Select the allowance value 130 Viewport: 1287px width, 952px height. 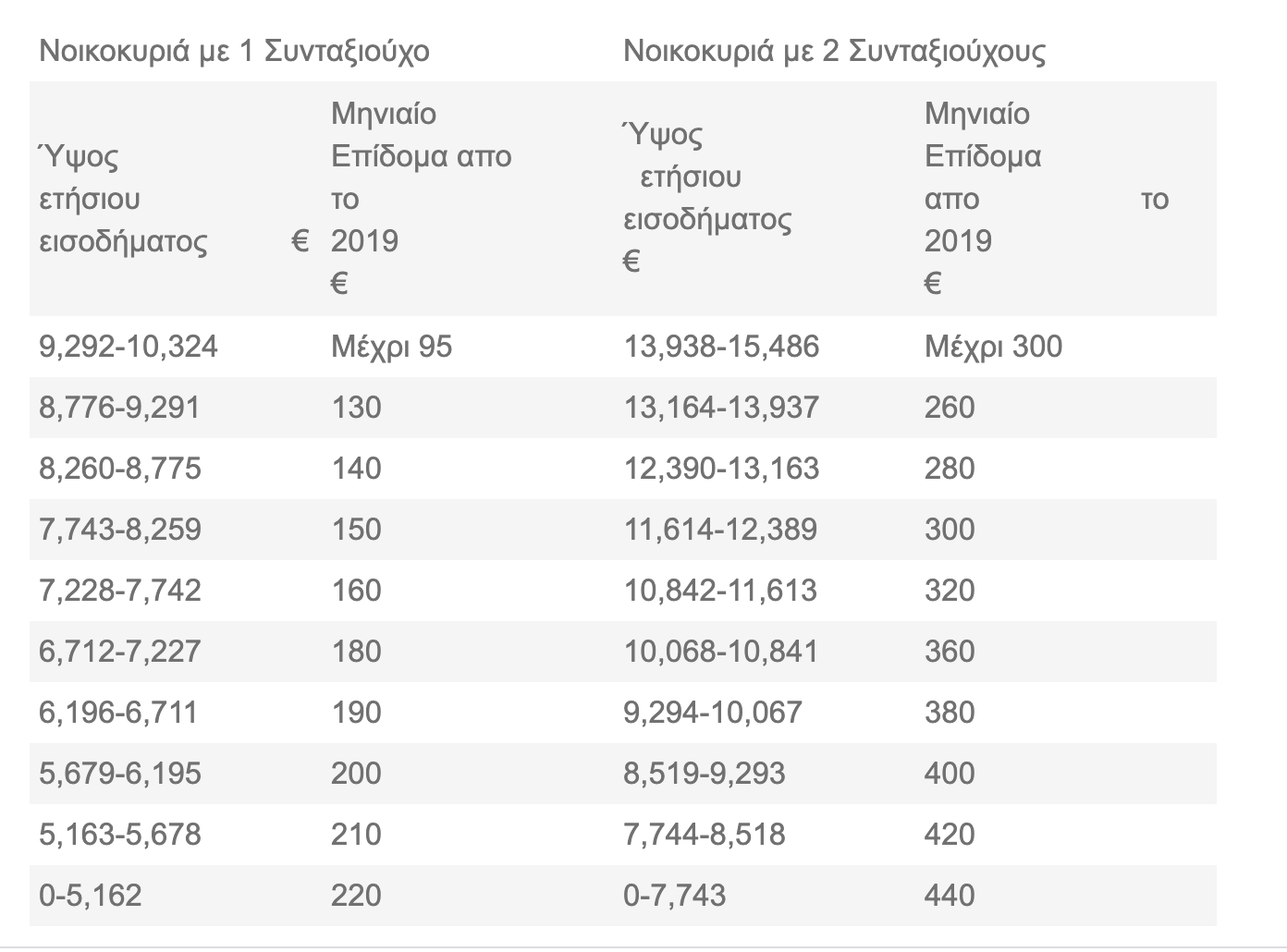[x=356, y=408]
